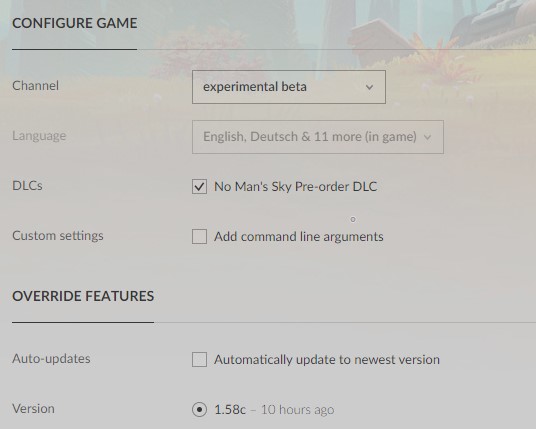
Task: Click the DLCs setting label
Action: [27, 186]
